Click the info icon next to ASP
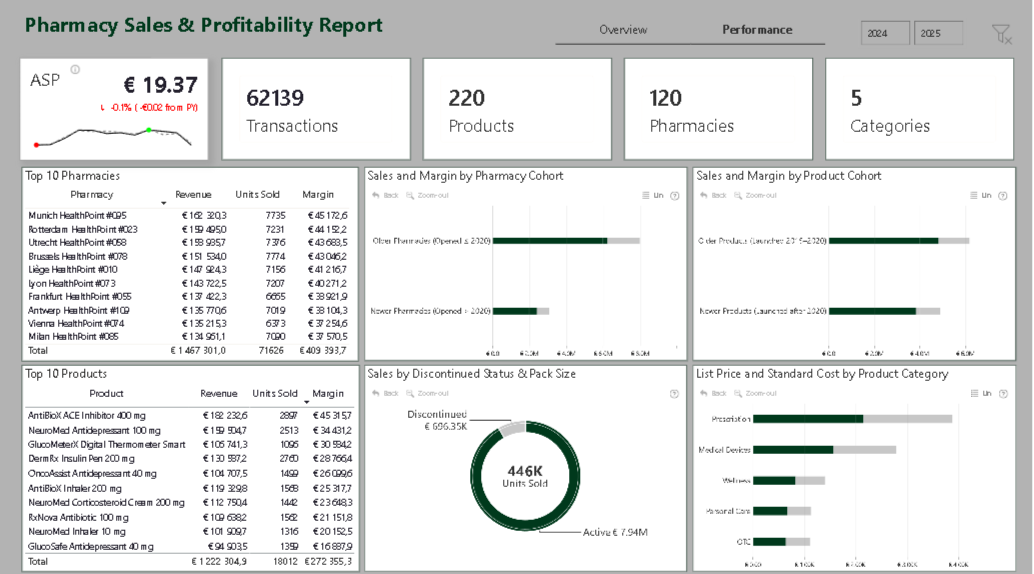The height and width of the screenshot is (574, 1034). (x=75, y=70)
